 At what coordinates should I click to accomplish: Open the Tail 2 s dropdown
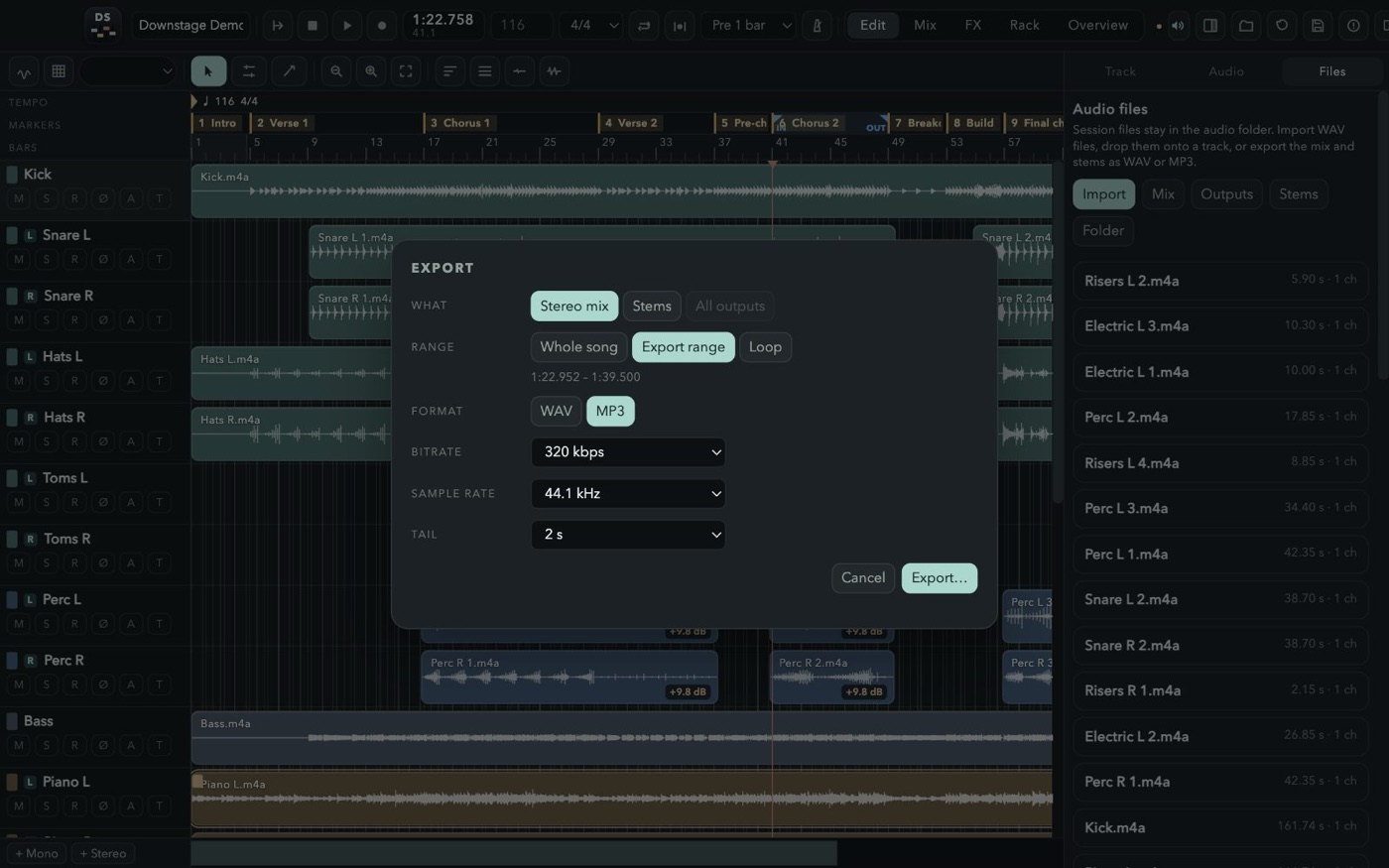(x=628, y=535)
